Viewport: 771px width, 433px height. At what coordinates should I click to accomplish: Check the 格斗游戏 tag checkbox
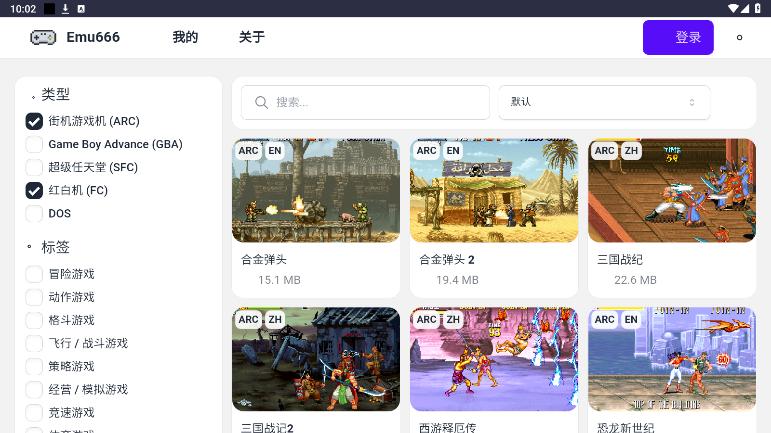(34, 320)
